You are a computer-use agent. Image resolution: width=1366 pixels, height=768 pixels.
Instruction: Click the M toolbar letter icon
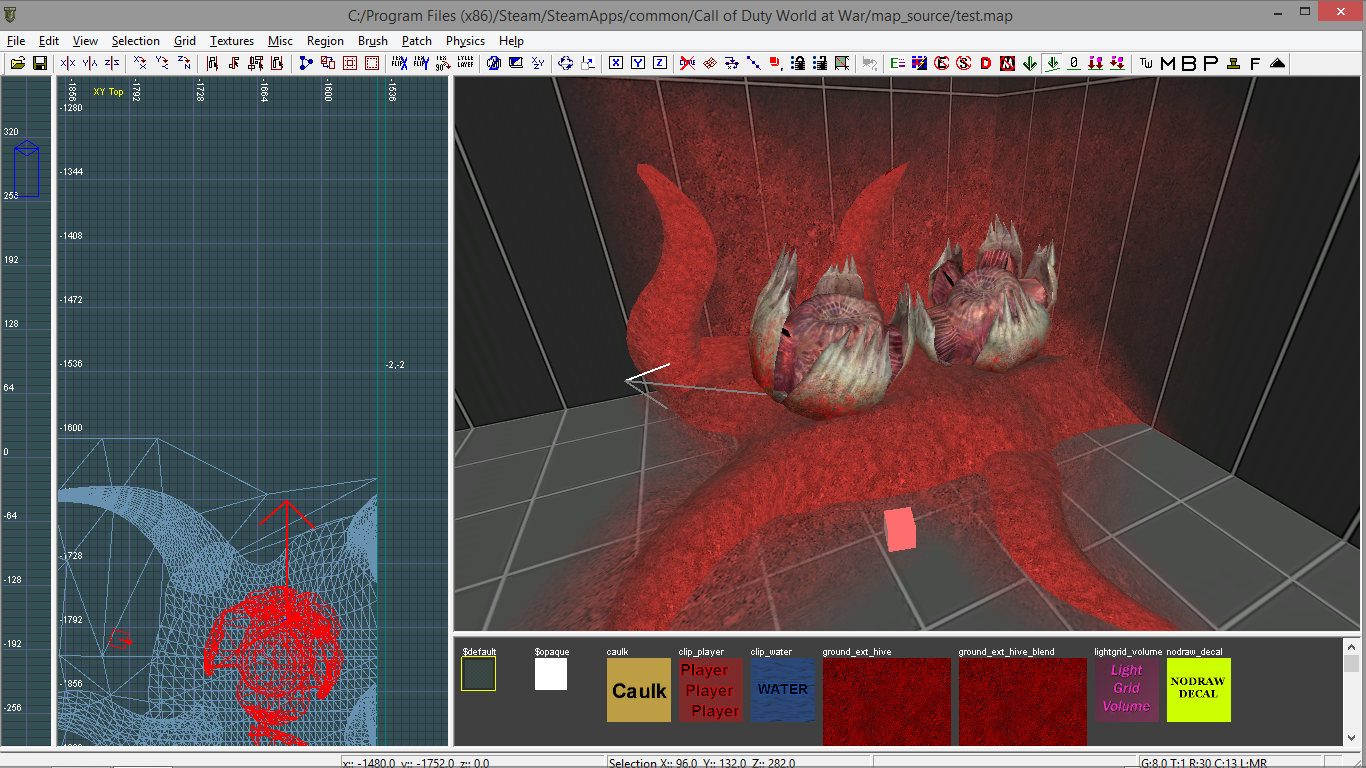coord(1168,63)
